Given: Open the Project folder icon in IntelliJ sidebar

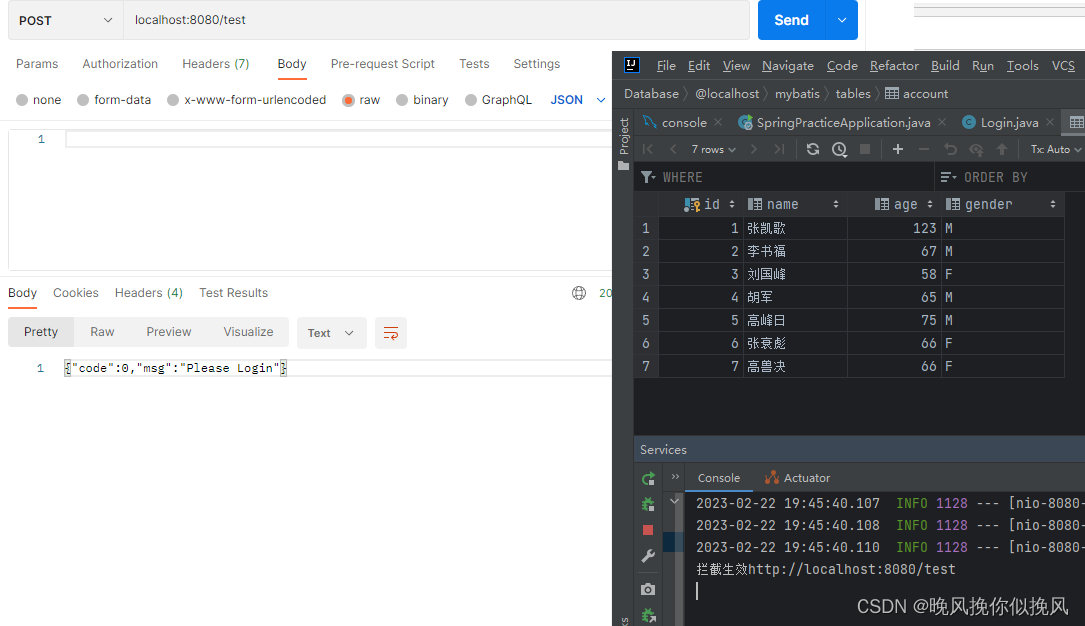Looking at the screenshot, I should pos(623,166).
